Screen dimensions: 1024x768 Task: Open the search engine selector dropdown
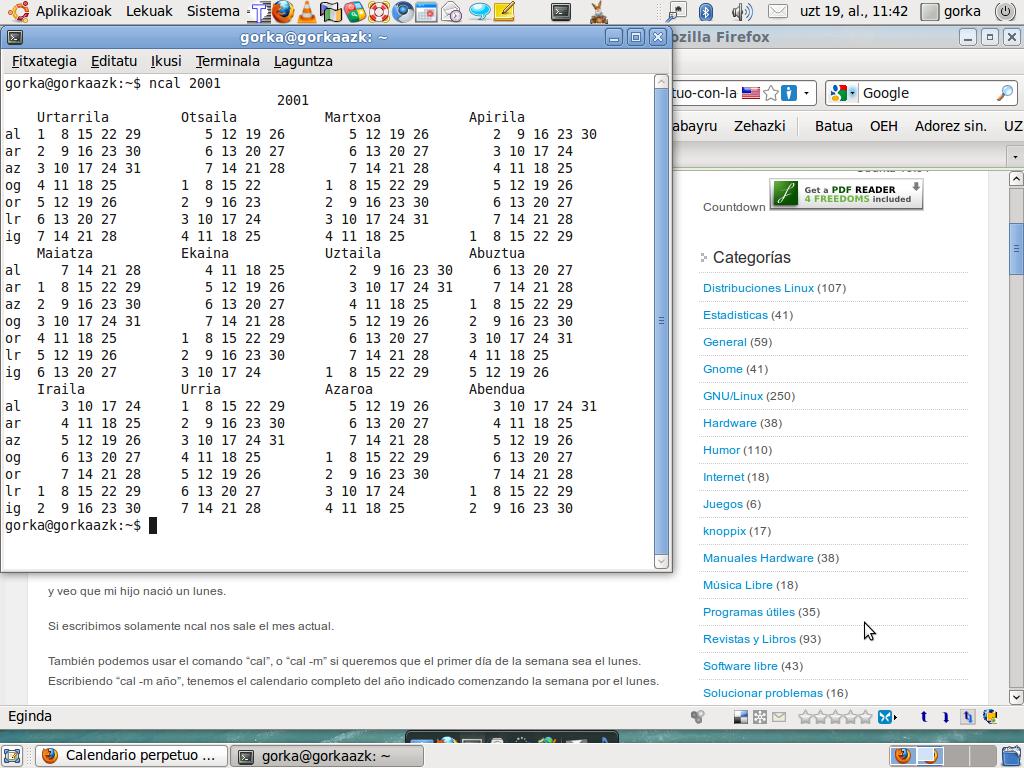842,93
